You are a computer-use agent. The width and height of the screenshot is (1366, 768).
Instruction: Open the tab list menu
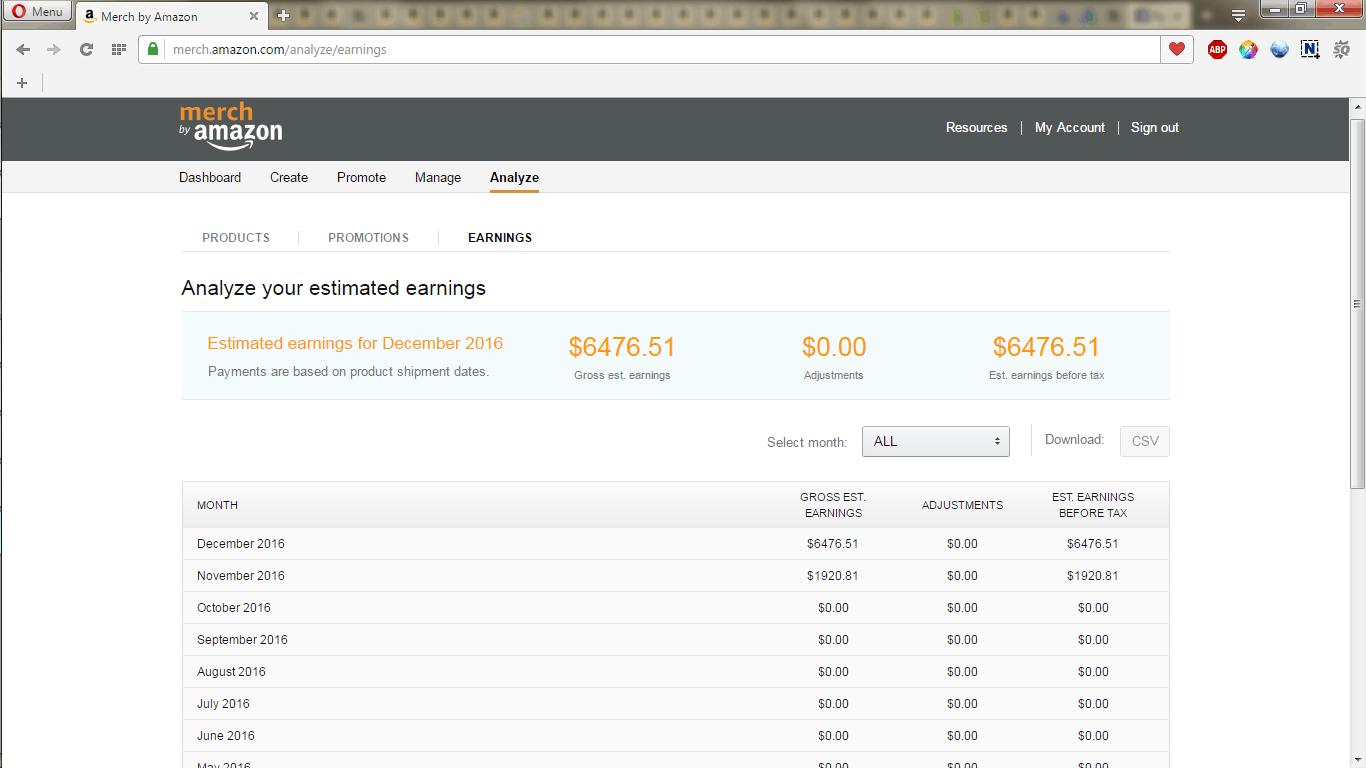click(1238, 15)
